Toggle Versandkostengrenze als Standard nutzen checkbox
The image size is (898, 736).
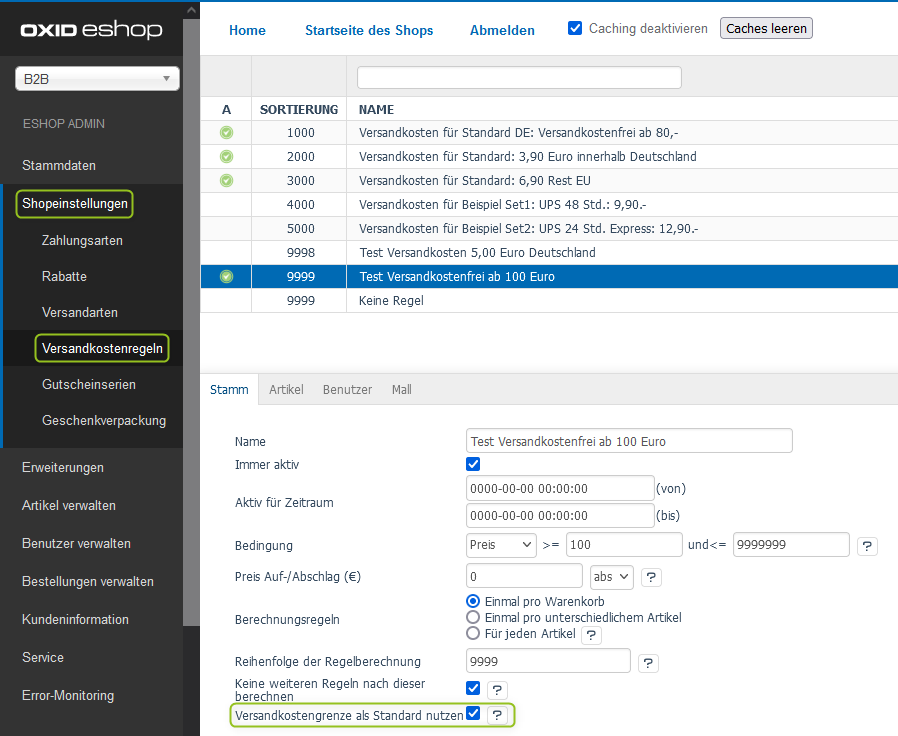tap(473, 713)
